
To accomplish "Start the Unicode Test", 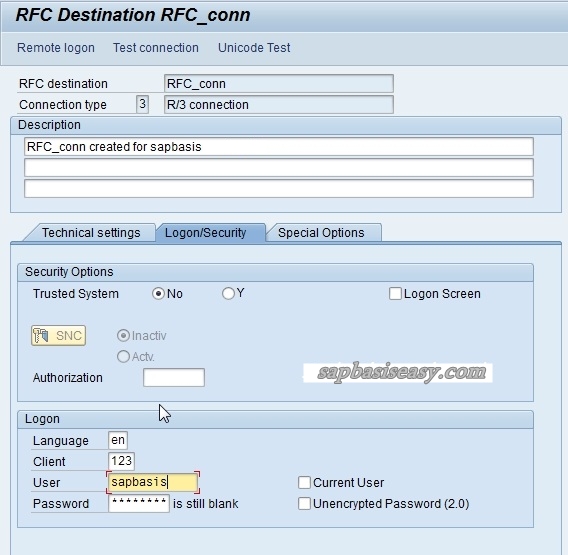I will (254, 48).
